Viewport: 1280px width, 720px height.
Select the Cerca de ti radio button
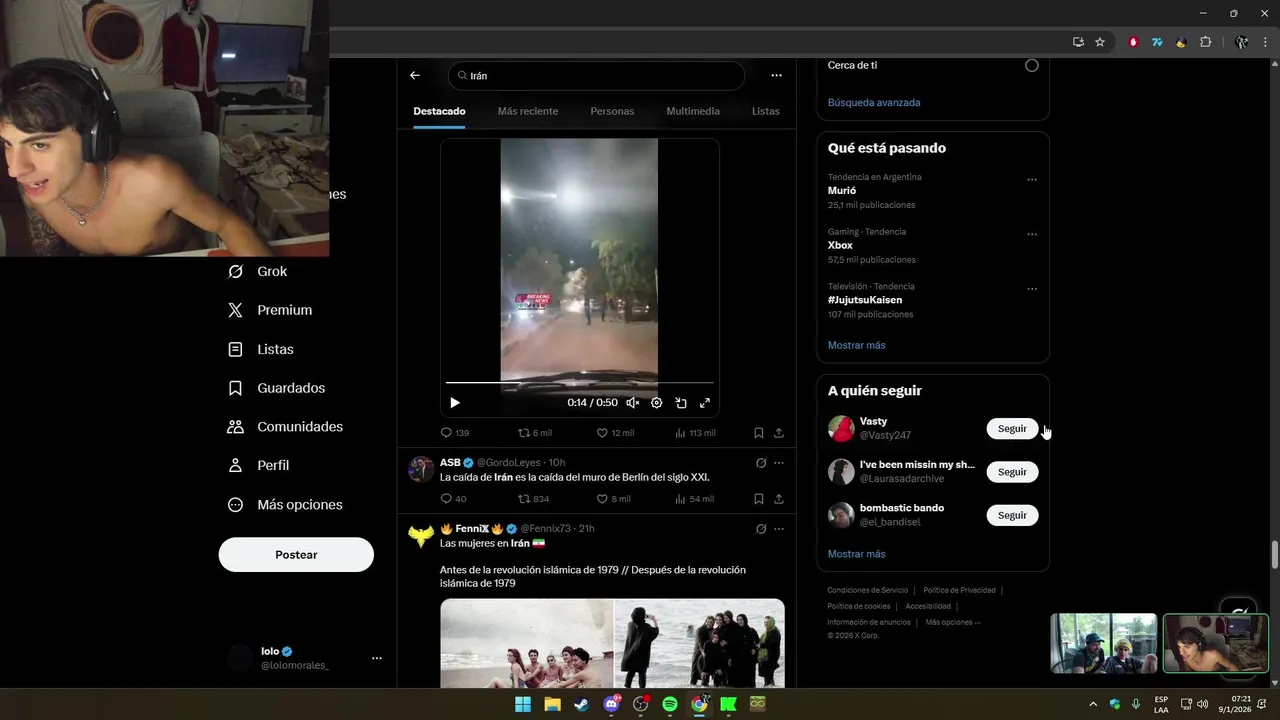click(x=1032, y=65)
